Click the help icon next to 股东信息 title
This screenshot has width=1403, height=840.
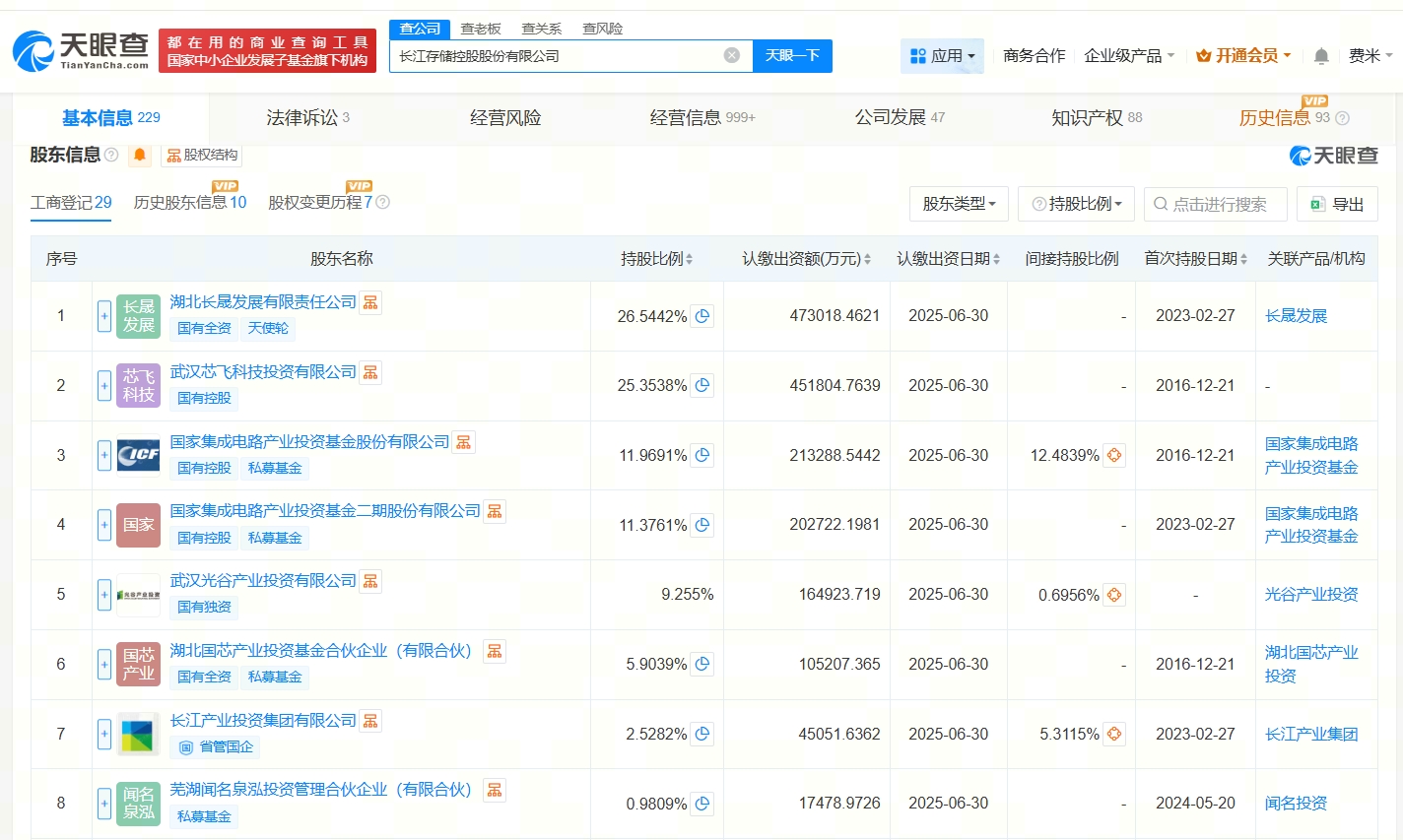111,155
